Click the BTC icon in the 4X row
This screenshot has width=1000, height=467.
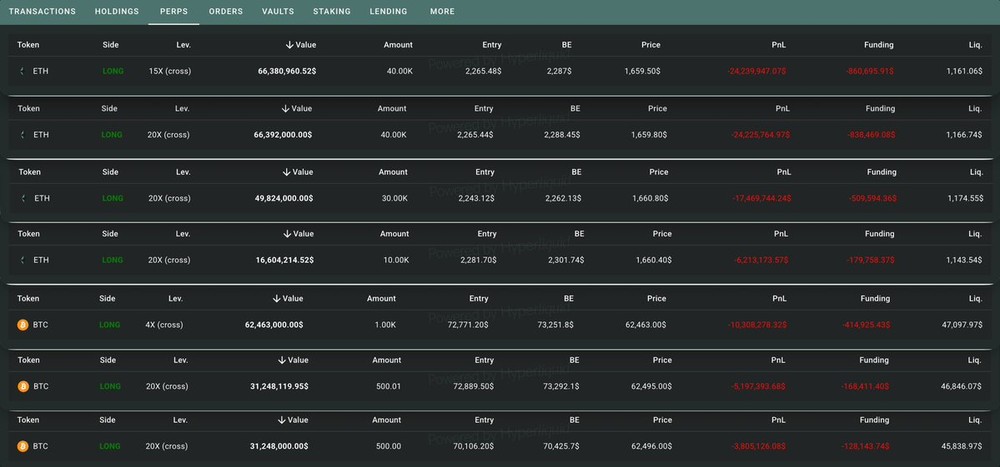point(23,325)
